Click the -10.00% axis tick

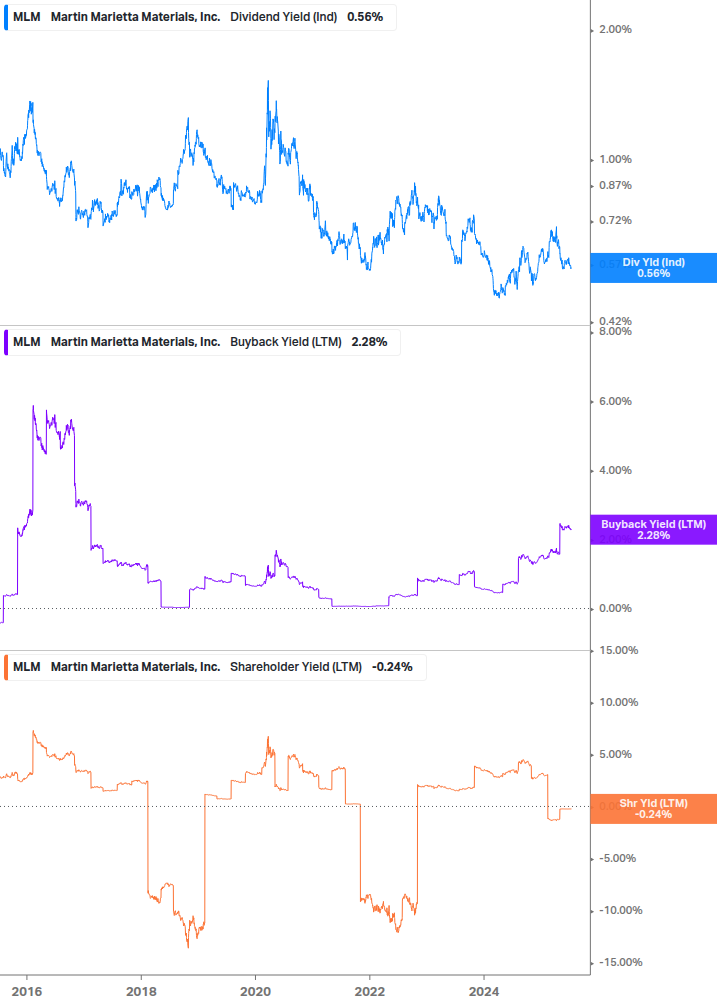(620, 911)
